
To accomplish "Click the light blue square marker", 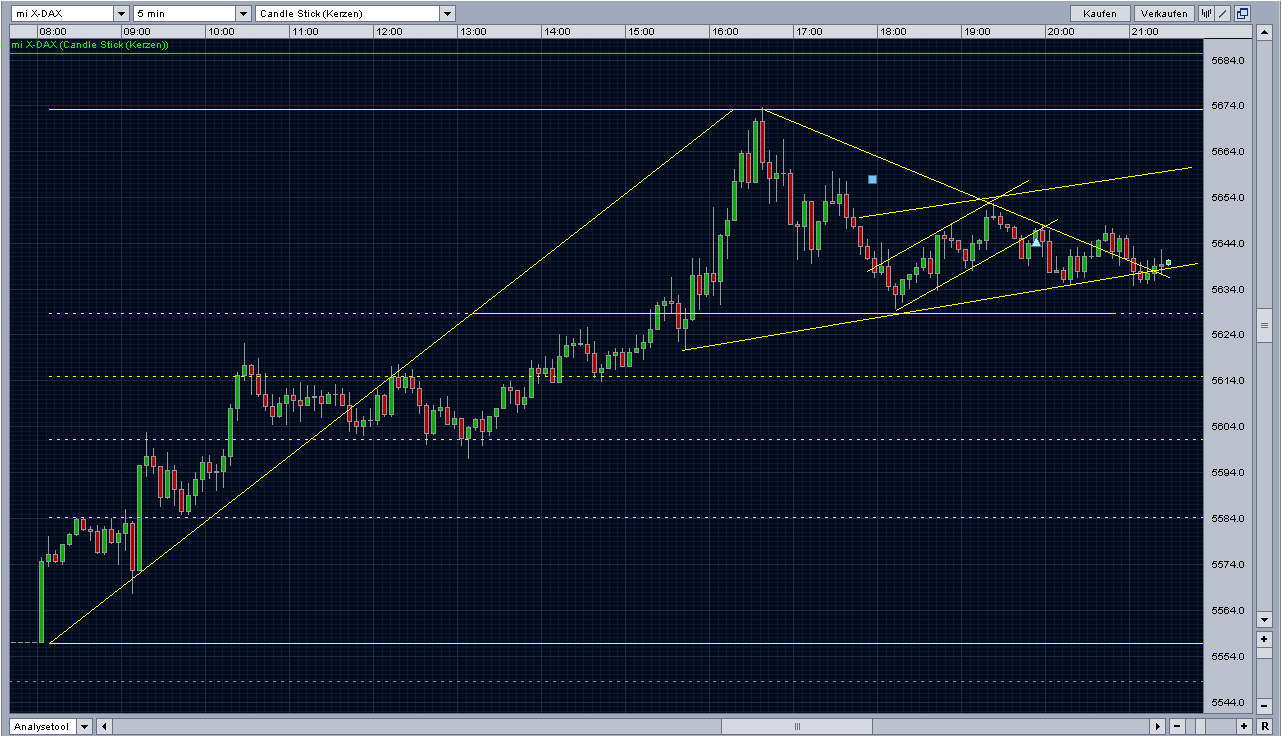I will click(x=872, y=179).
